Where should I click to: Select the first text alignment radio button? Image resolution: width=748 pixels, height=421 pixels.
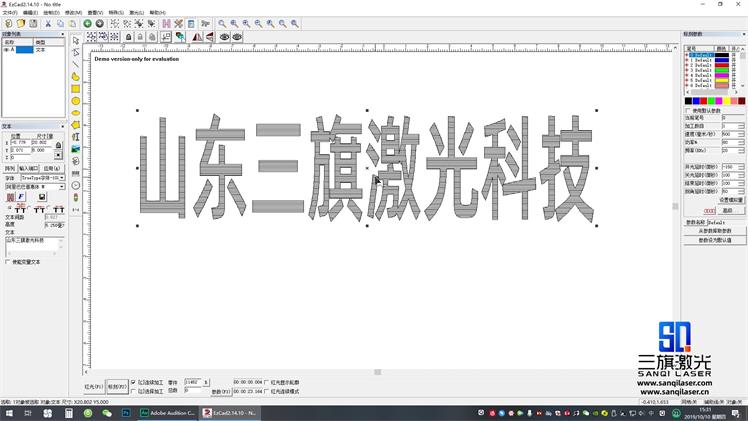[x=10, y=208]
